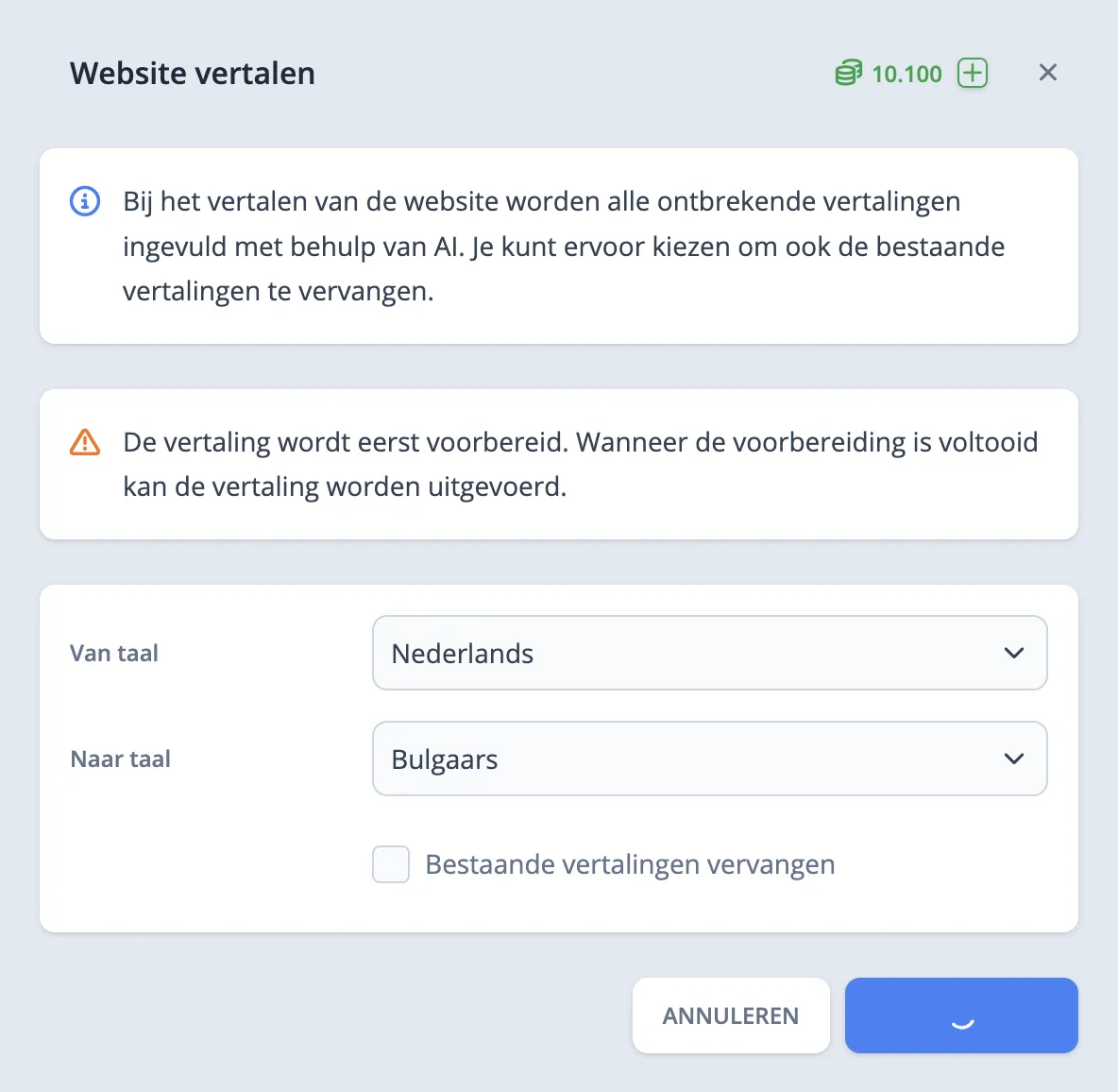Expand the chevron next to Nederlands
This screenshot has height=1092, width=1118.
point(1014,653)
